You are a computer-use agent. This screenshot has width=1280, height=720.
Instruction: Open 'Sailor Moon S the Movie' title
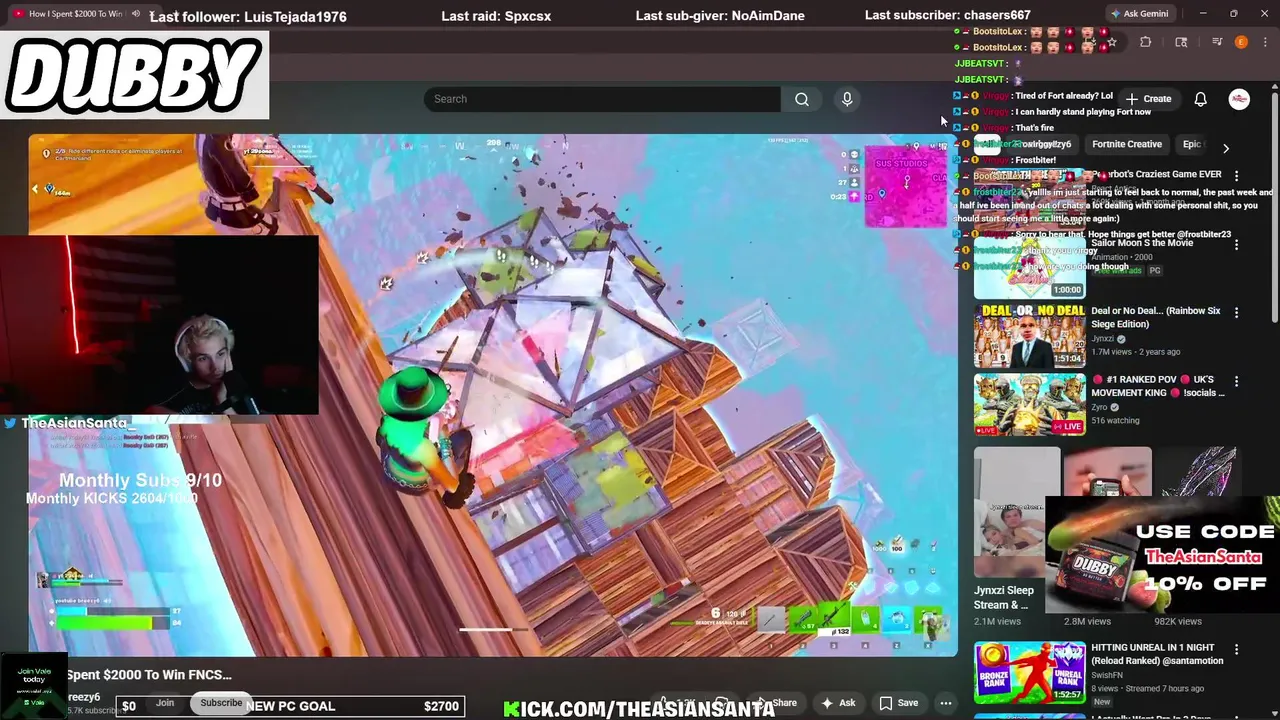pyautogui.click(x=1142, y=243)
